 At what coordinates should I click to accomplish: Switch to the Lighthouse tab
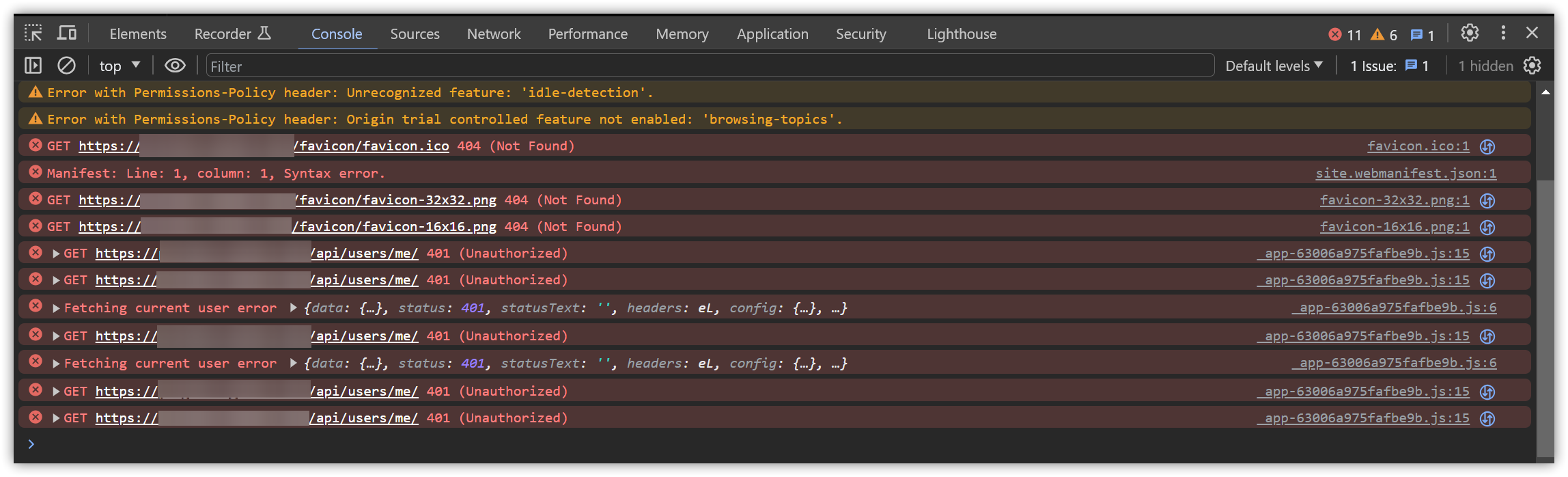click(961, 33)
